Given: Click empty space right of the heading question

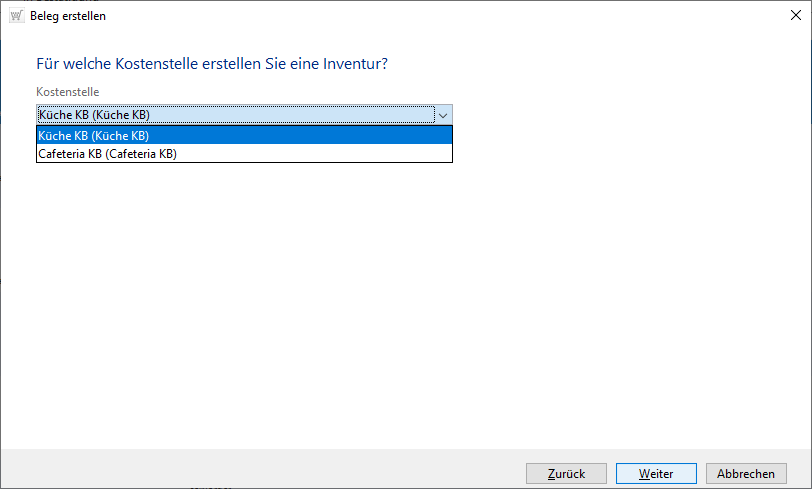Looking at the screenshot, I should (600, 64).
